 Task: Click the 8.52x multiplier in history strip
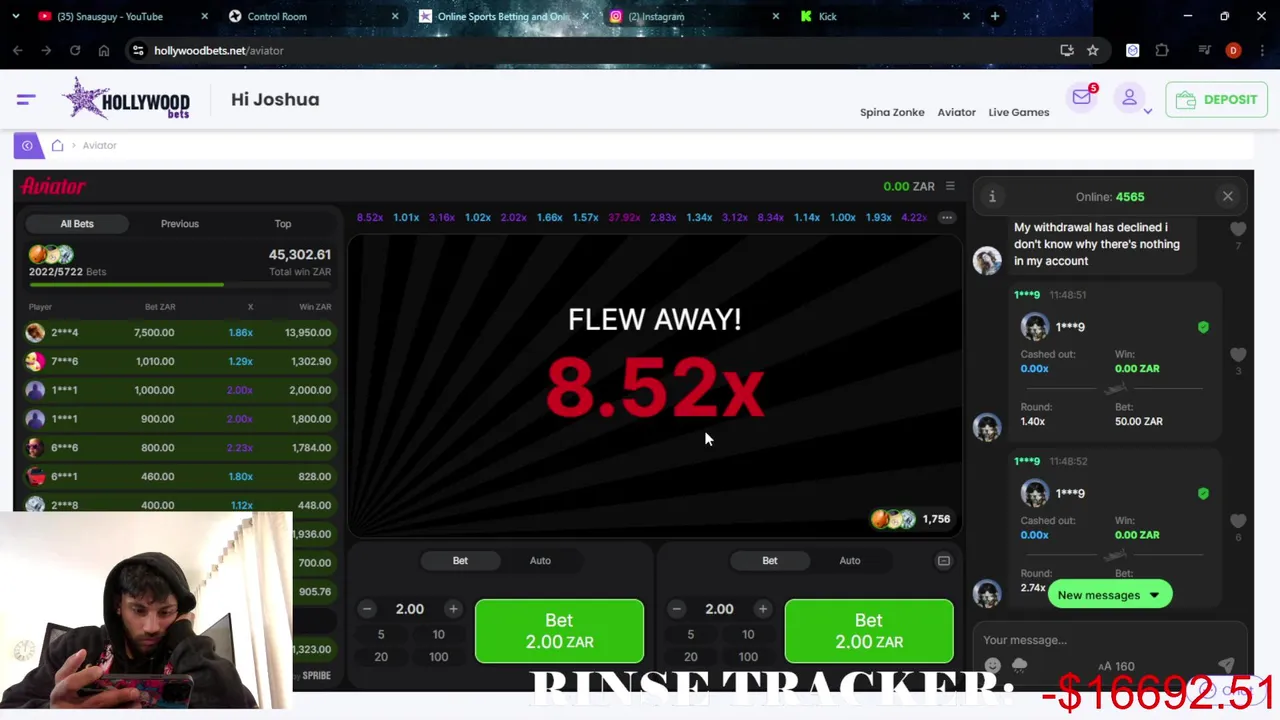coord(370,217)
